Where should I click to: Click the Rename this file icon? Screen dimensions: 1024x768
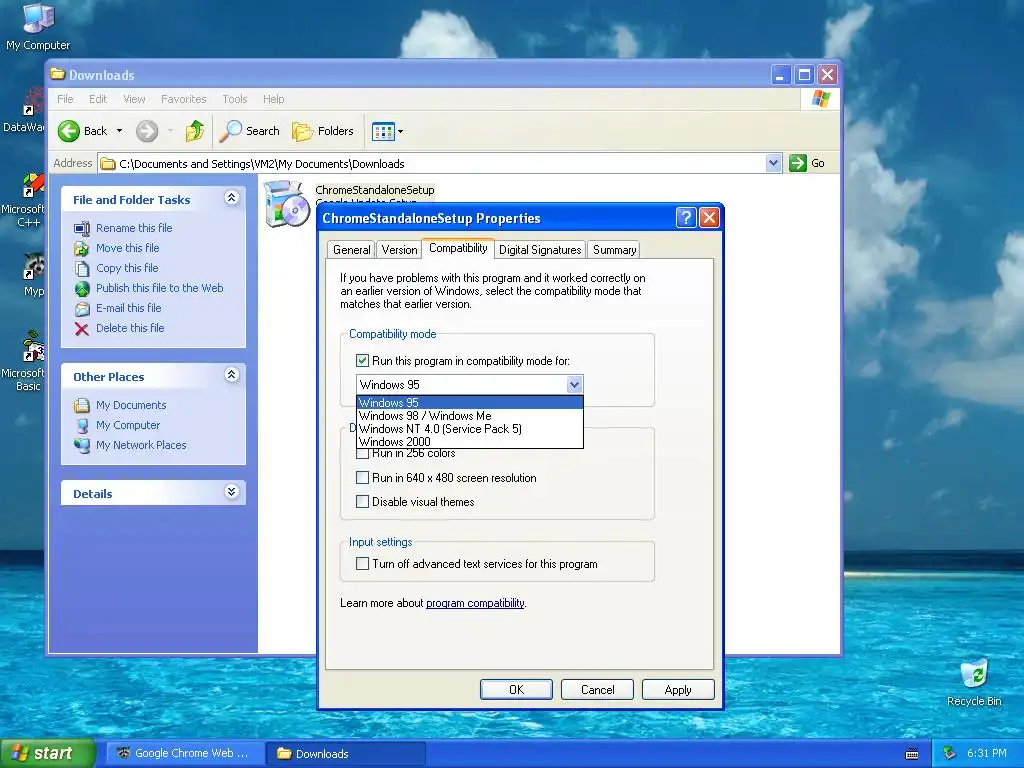tap(82, 229)
